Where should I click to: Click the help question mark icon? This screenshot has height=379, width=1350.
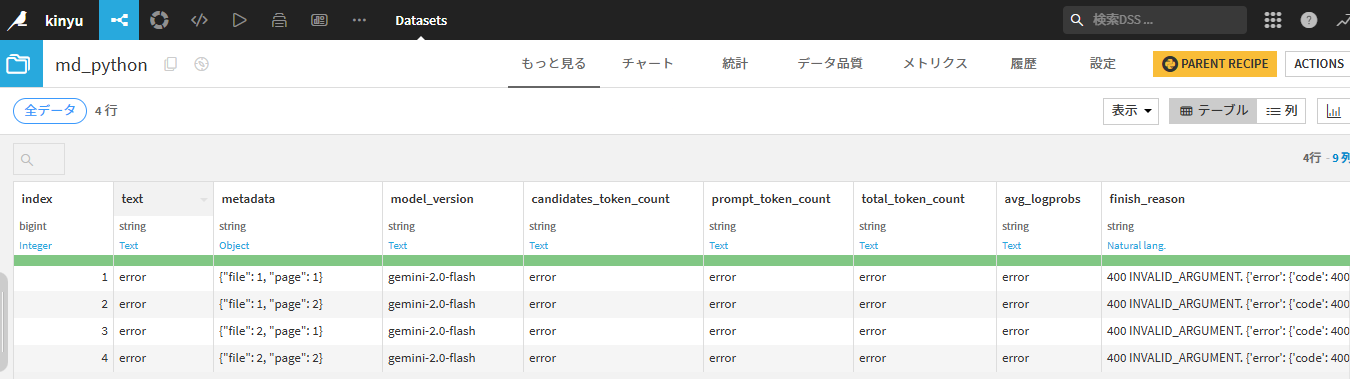1309,20
